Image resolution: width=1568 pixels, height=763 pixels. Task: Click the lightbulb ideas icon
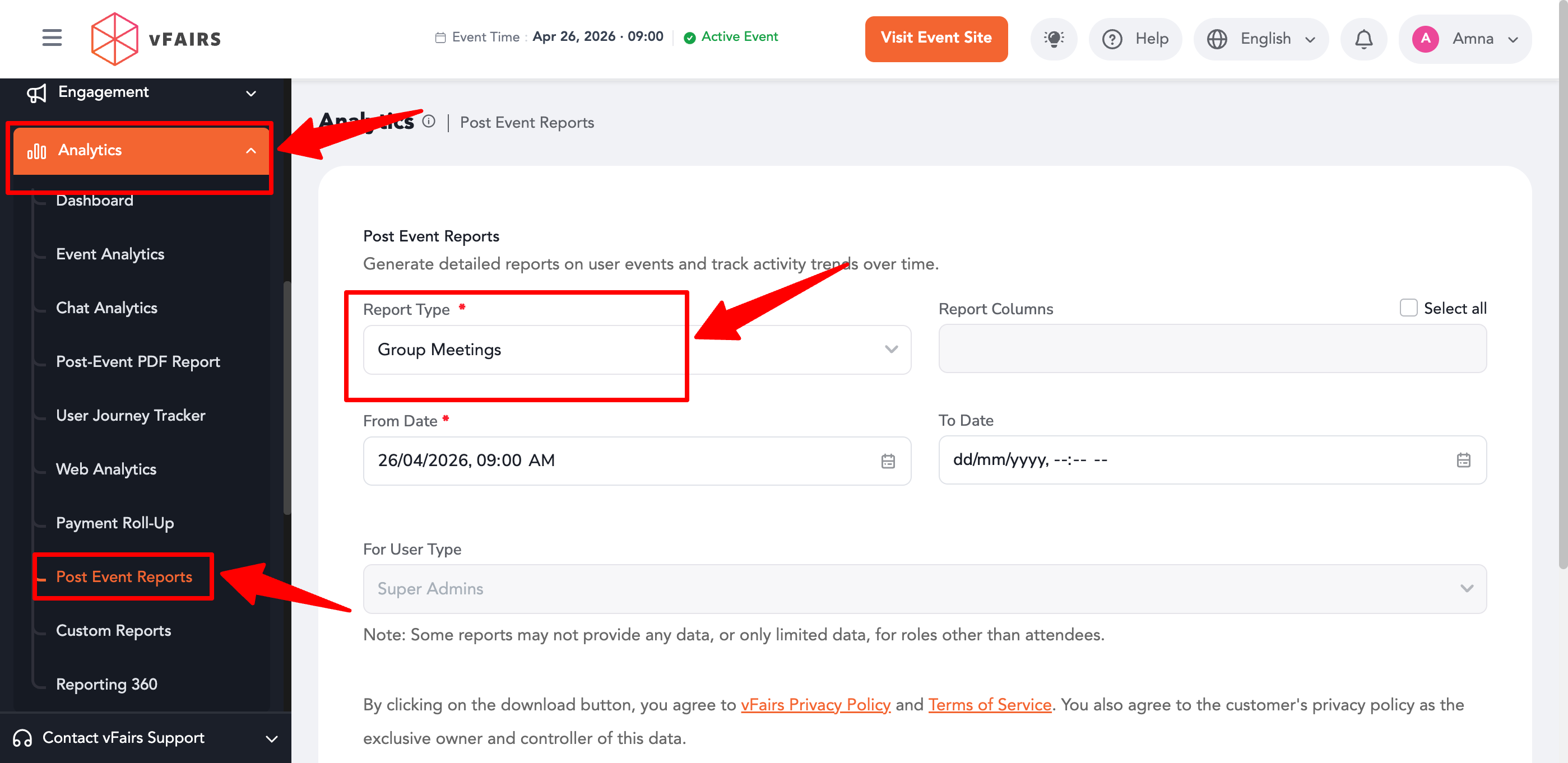(x=1053, y=38)
